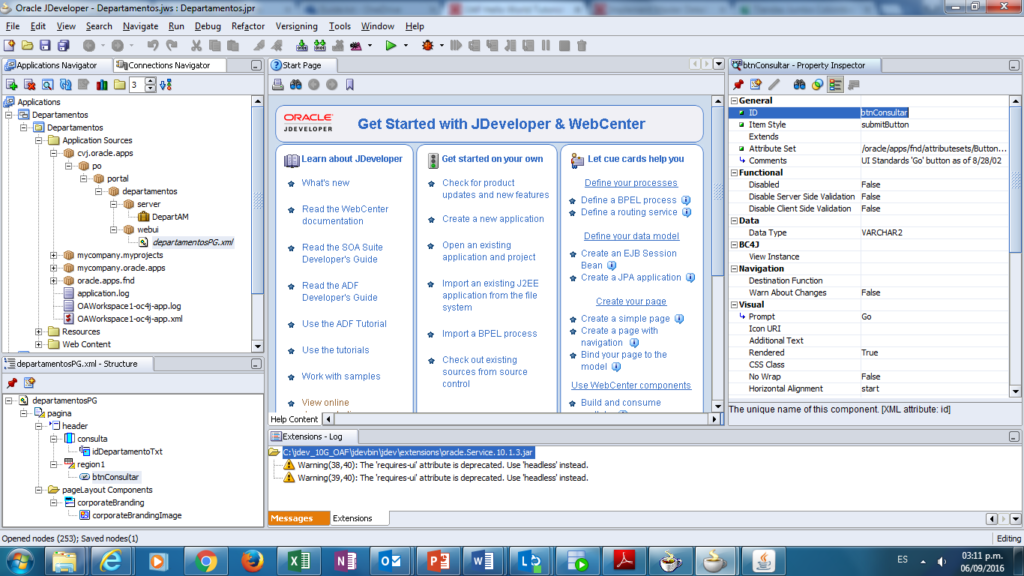The image size is (1024, 576).
Task: Click the red pin in the Structure panel
Action: [x=11, y=383]
